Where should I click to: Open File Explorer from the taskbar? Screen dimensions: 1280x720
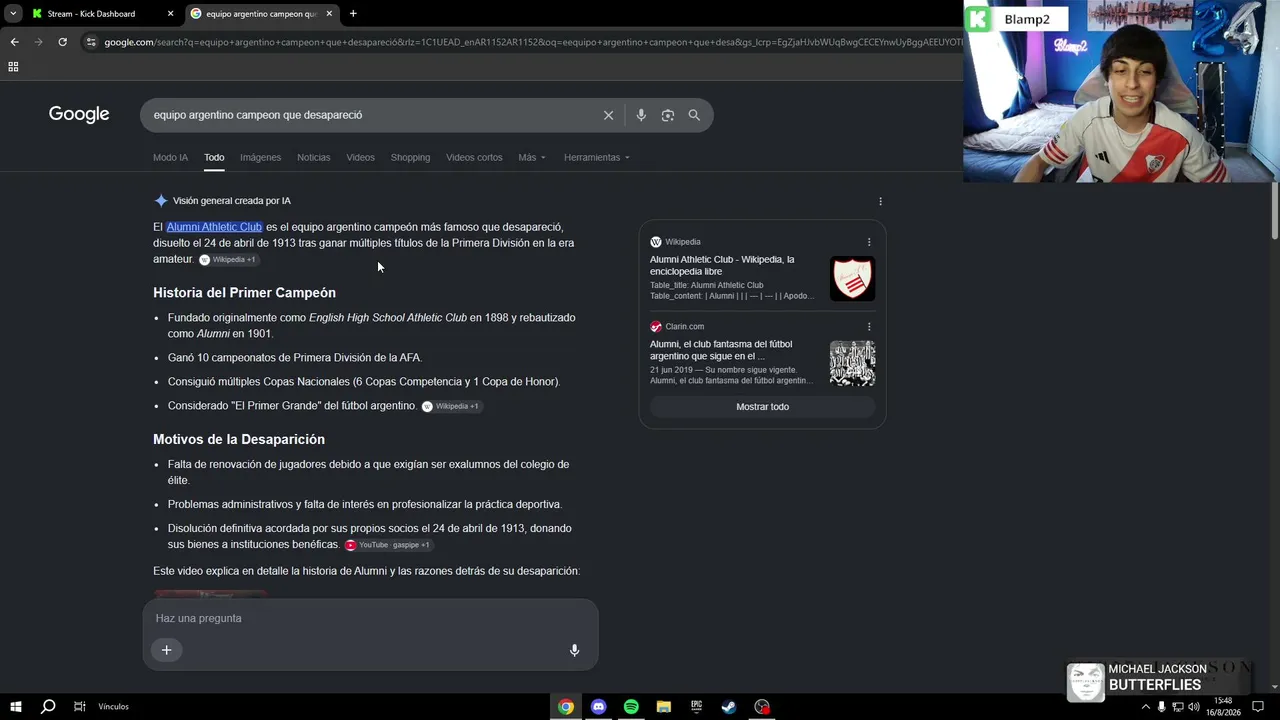(x=664, y=707)
